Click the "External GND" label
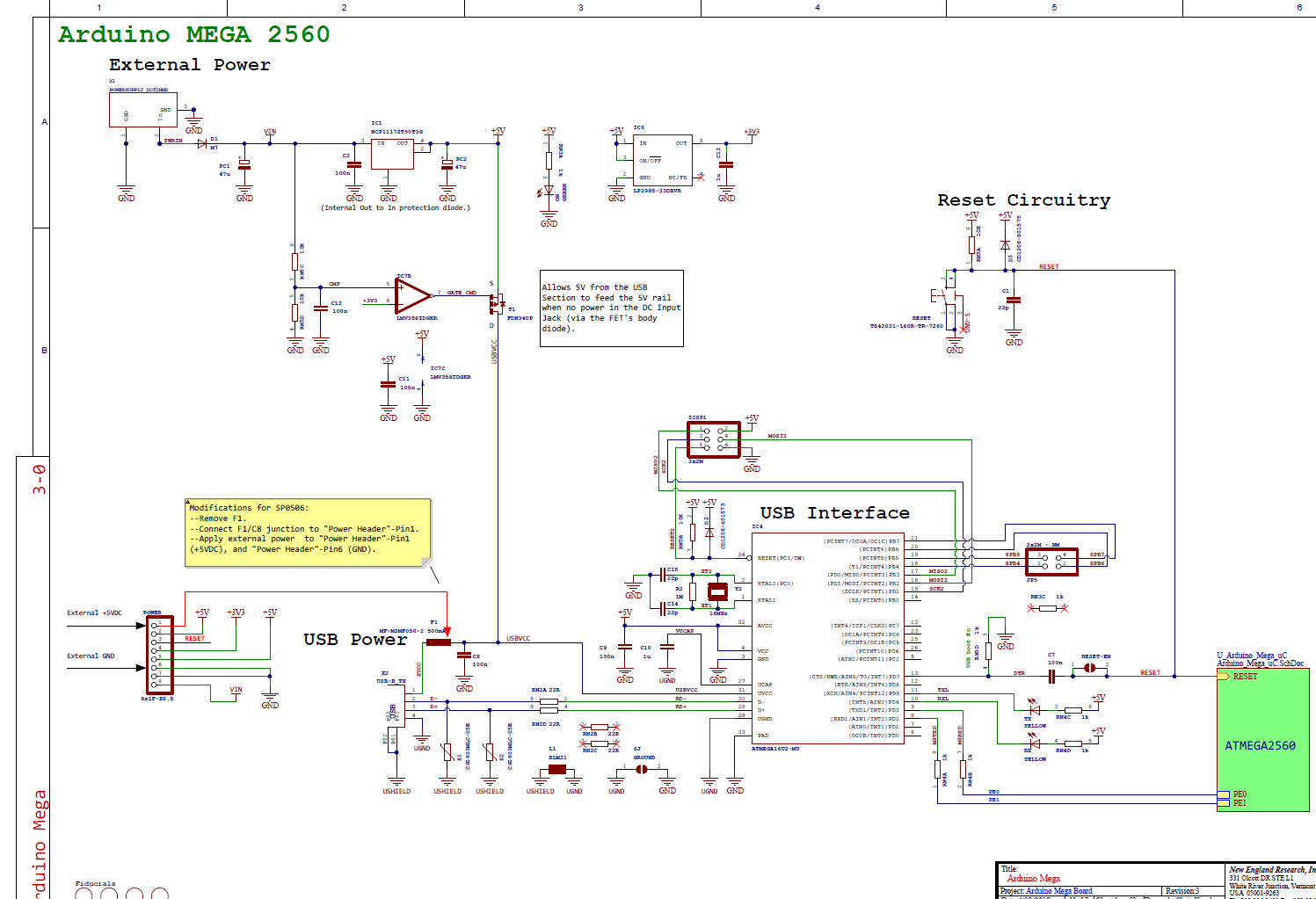 [91, 656]
